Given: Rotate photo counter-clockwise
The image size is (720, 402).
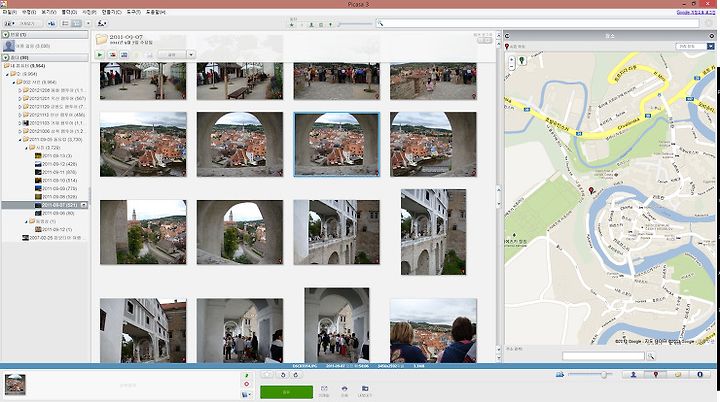Looking at the screenshot, I should click(283, 375).
